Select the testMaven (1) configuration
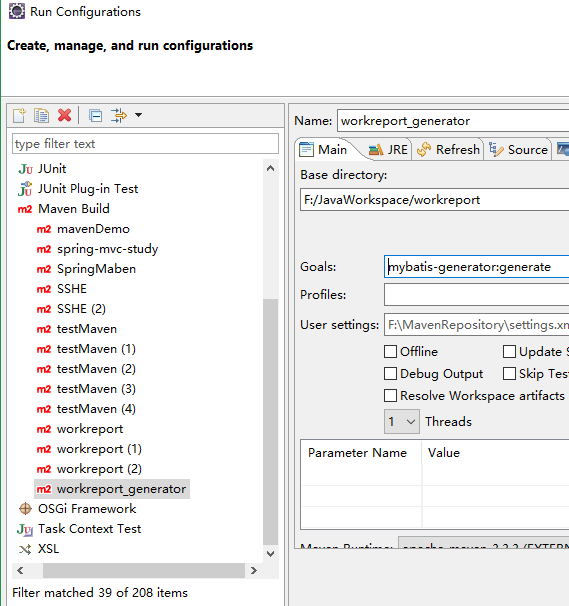Screen dimensions: 569x606 (96, 349)
